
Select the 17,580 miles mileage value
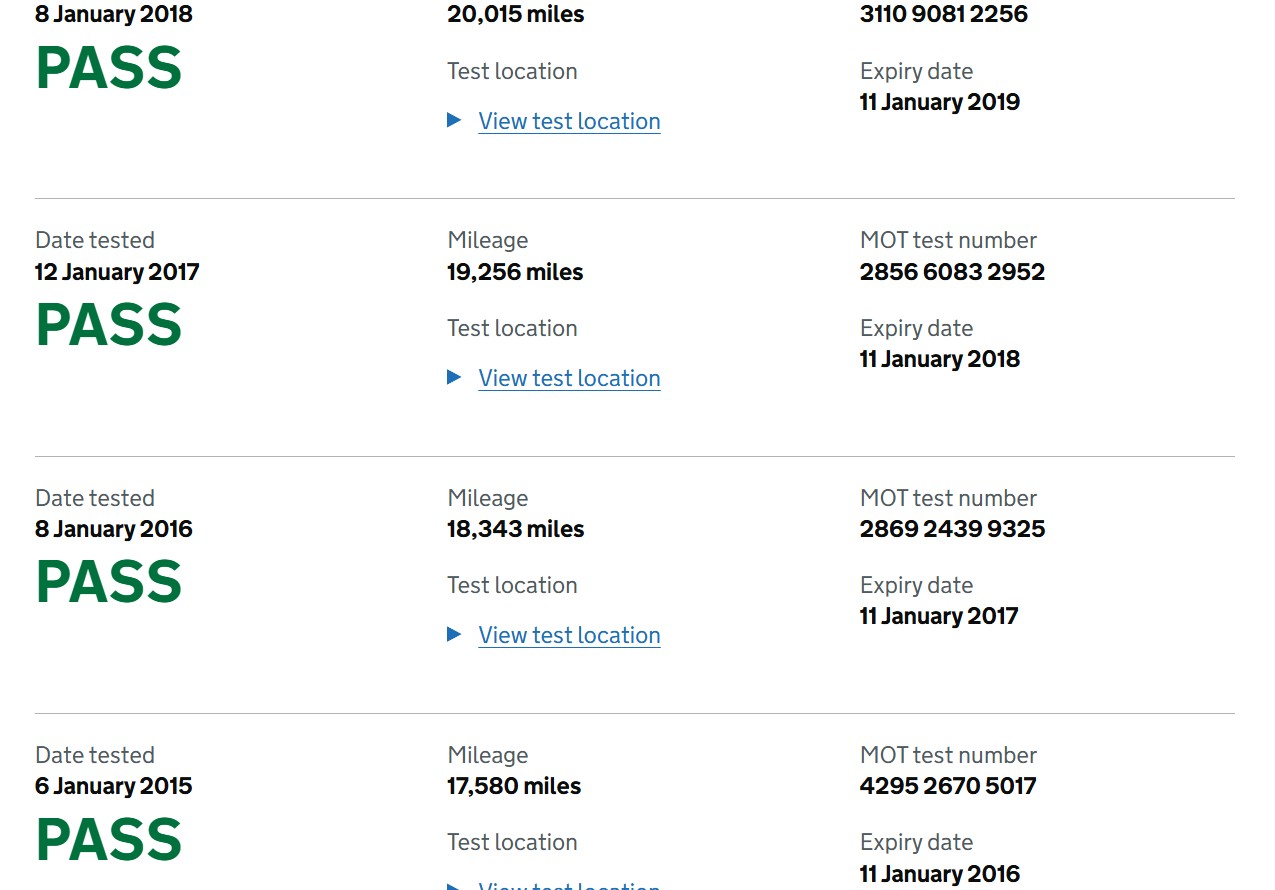pos(514,786)
